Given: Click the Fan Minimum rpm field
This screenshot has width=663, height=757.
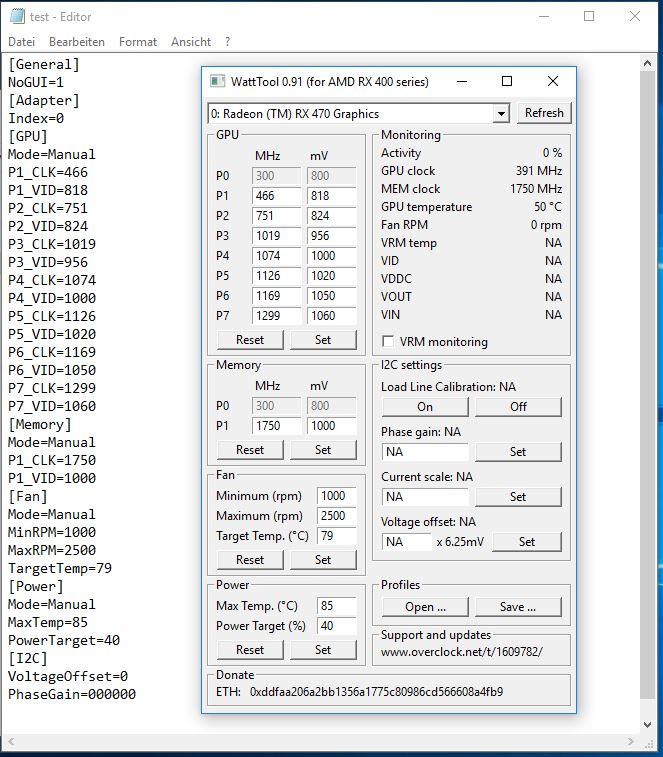Looking at the screenshot, I should pyautogui.click(x=337, y=496).
